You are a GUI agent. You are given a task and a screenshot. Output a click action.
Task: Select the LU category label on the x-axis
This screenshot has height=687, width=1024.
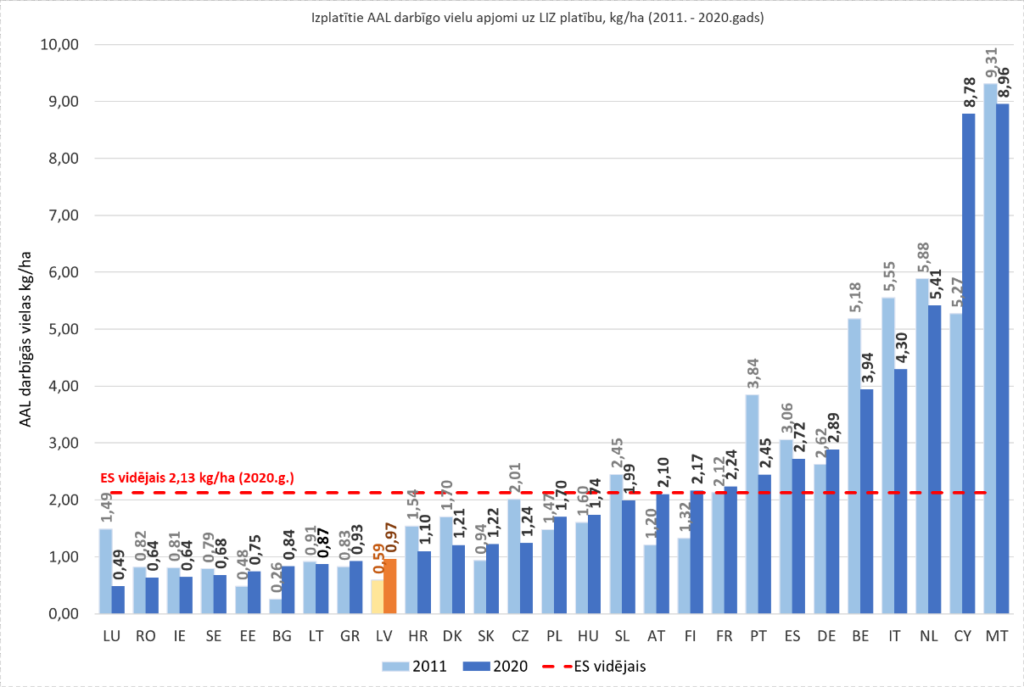(114, 635)
